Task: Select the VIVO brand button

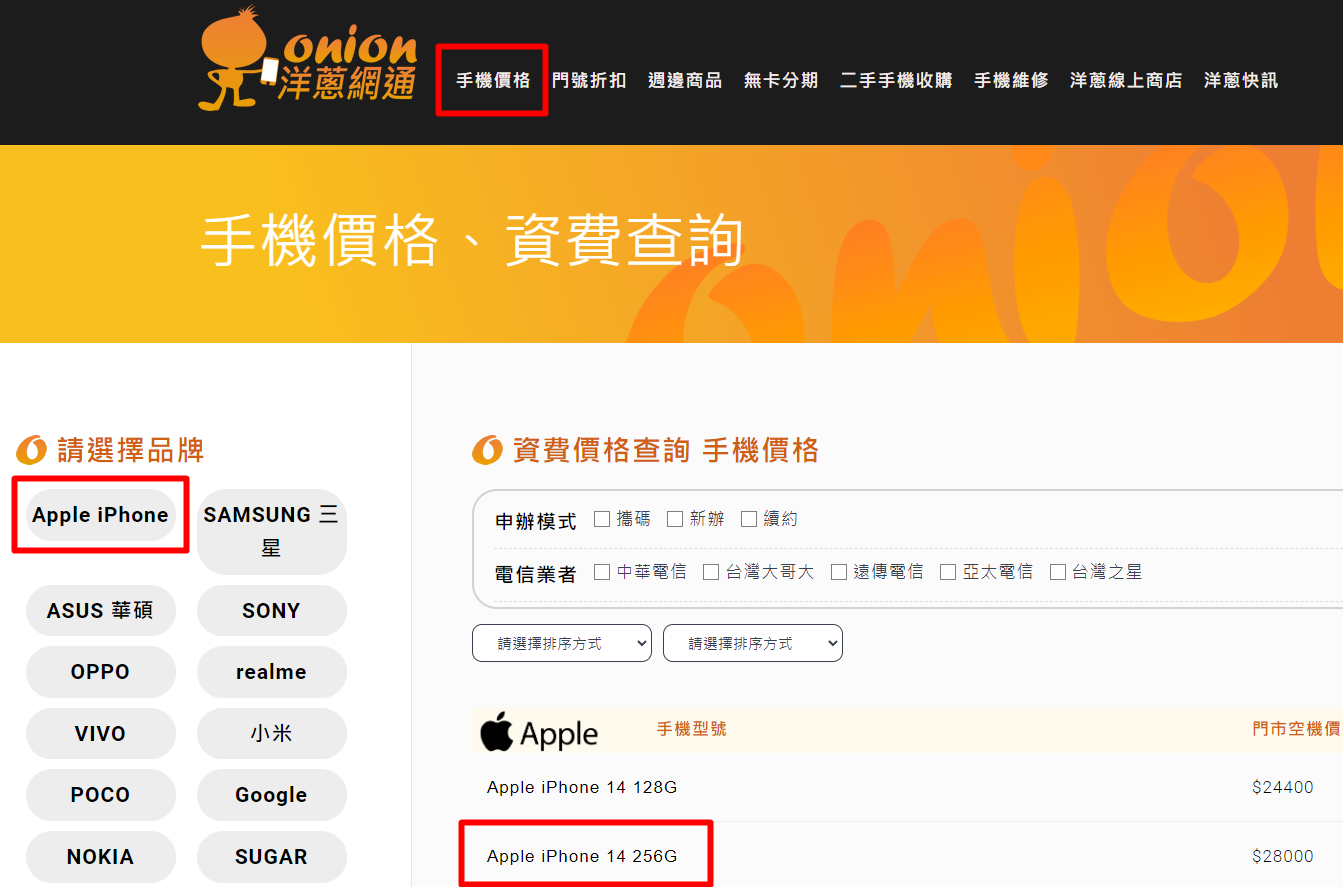Action: pyautogui.click(x=100, y=734)
